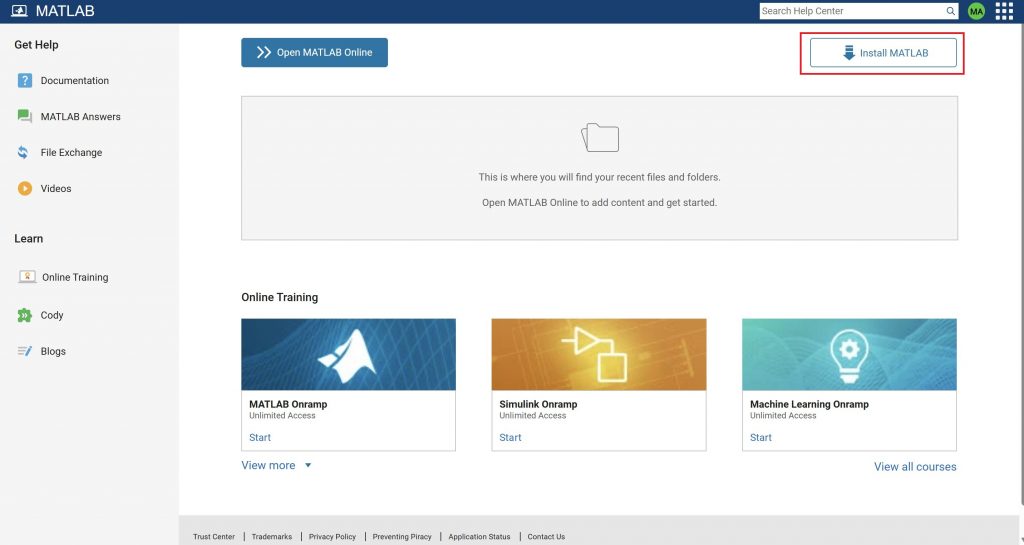Click the MATLAB header title text
1024x545 pixels.
65,11
